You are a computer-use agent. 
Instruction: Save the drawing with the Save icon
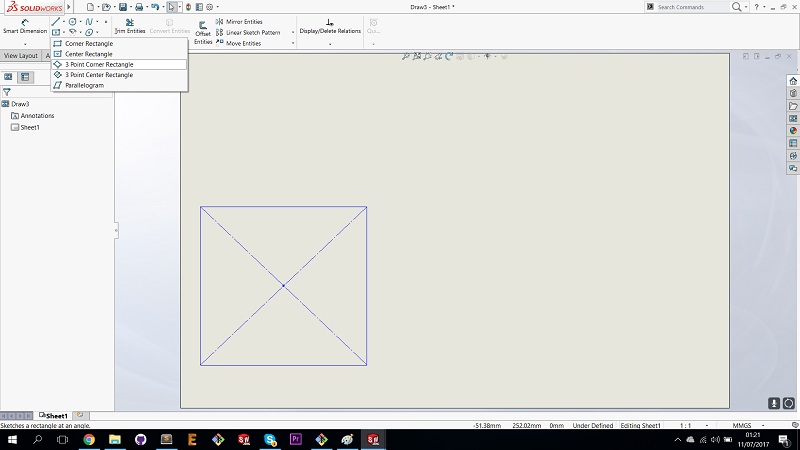(122, 7)
